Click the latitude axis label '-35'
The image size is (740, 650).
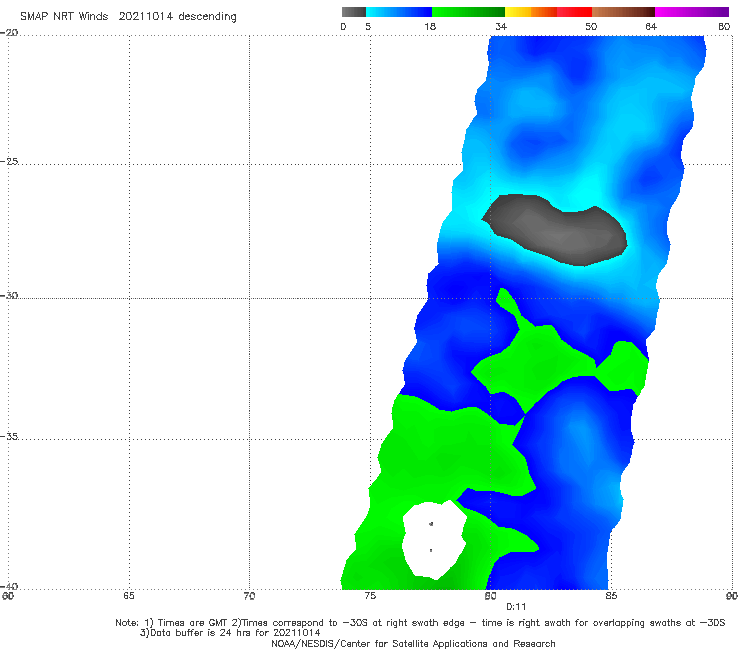(9, 436)
